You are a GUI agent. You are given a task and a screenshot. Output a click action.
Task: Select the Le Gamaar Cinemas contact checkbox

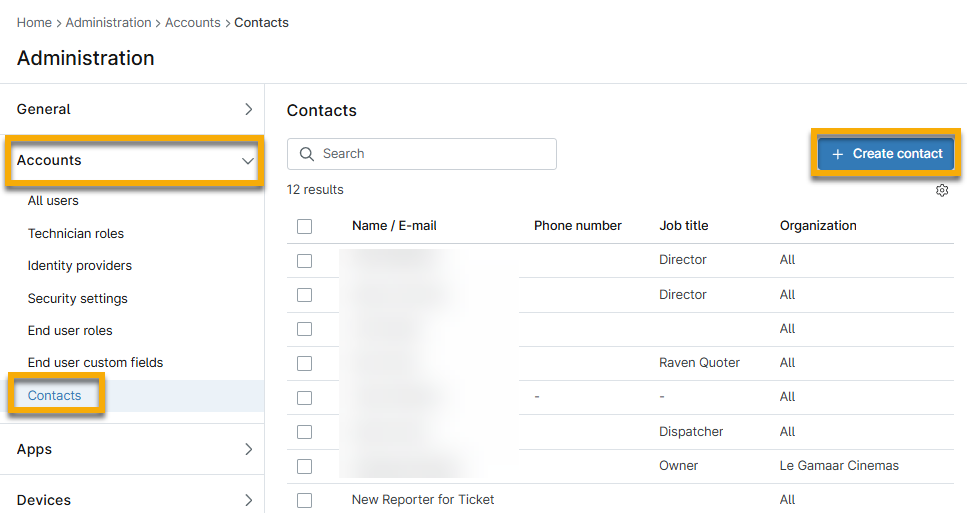point(304,466)
